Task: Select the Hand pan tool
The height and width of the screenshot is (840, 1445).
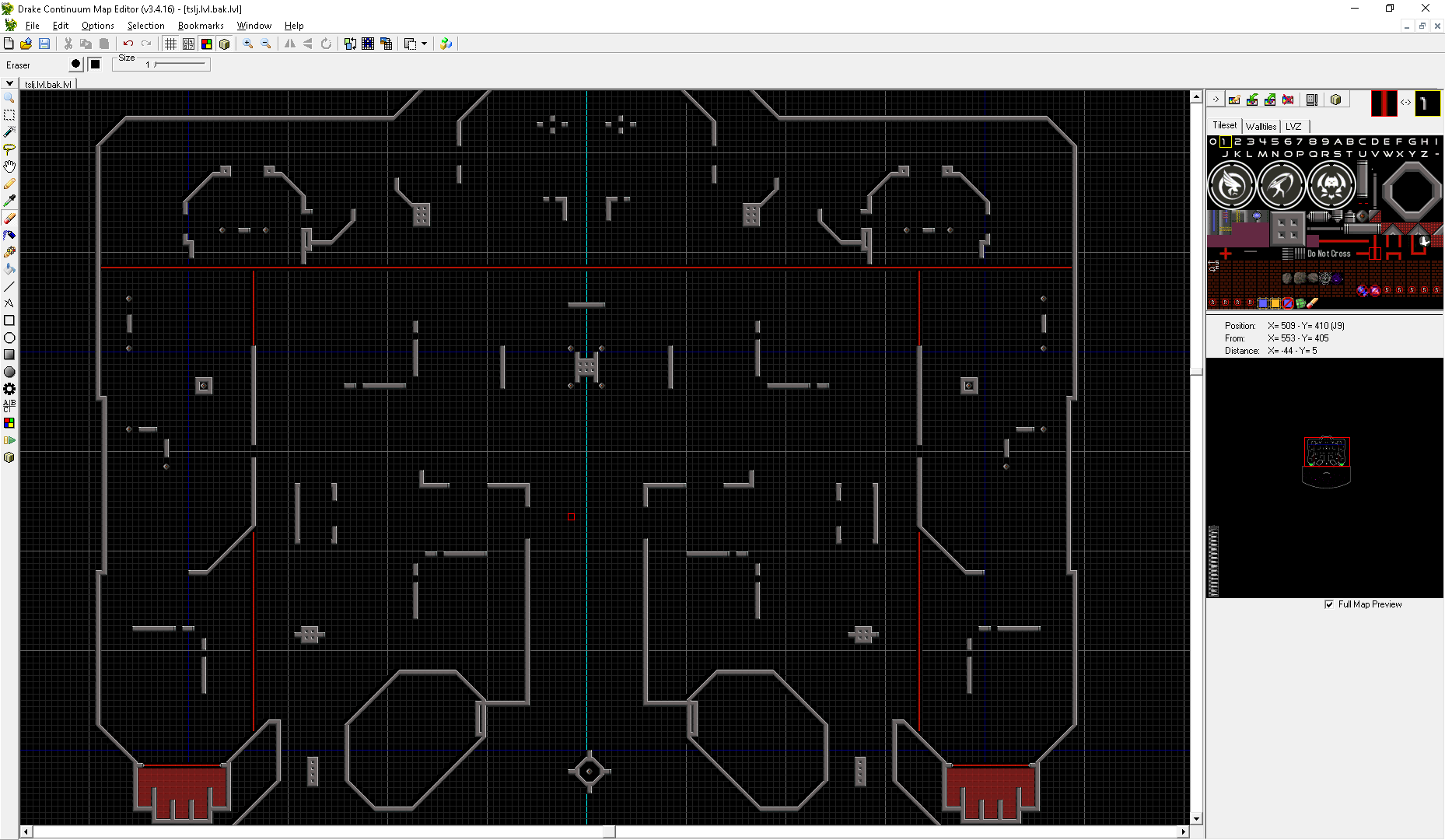Action: tap(9, 166)
